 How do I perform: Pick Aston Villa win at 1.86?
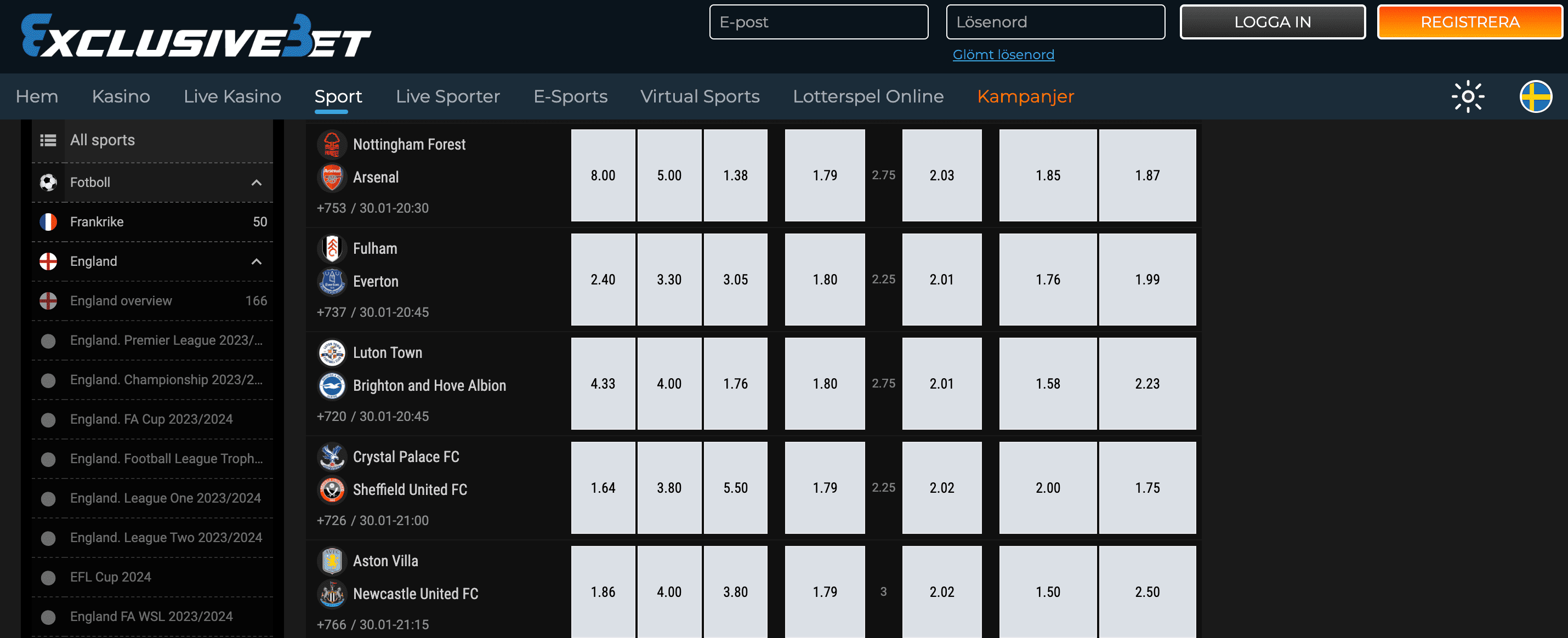tap(603, 592)
